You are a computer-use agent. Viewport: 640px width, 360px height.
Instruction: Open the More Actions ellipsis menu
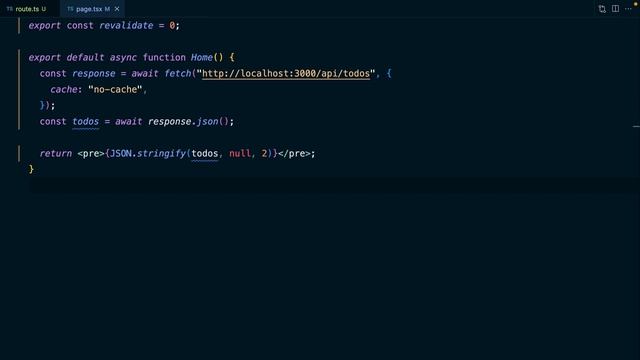click(628, 9)
